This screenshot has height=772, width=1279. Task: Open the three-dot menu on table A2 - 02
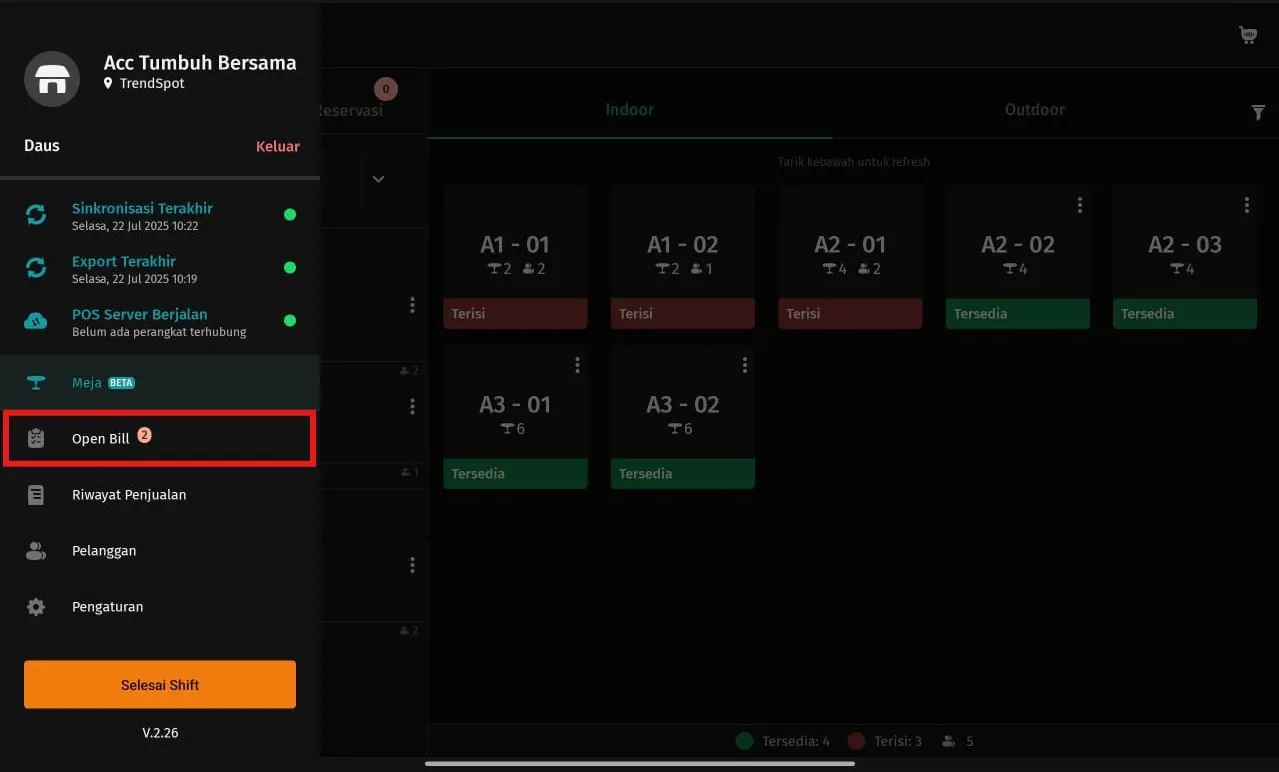(x=1080, y=205)
